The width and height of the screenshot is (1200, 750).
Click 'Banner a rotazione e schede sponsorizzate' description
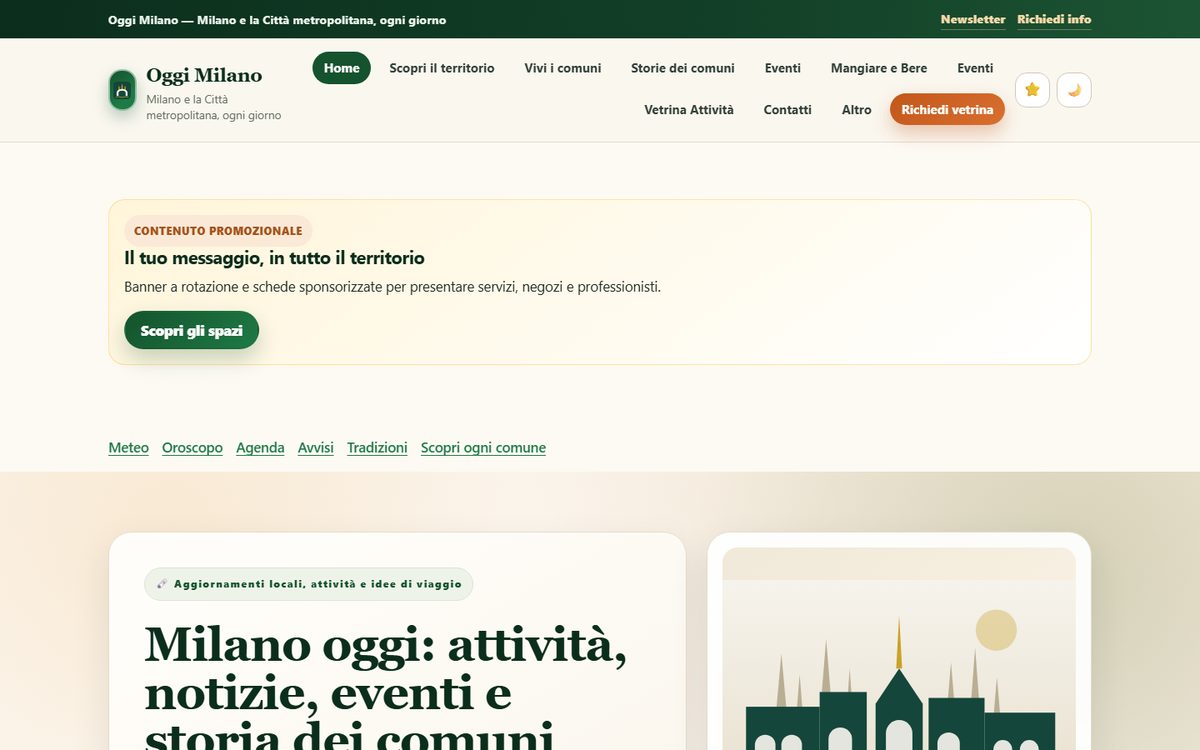coord(392,287)
